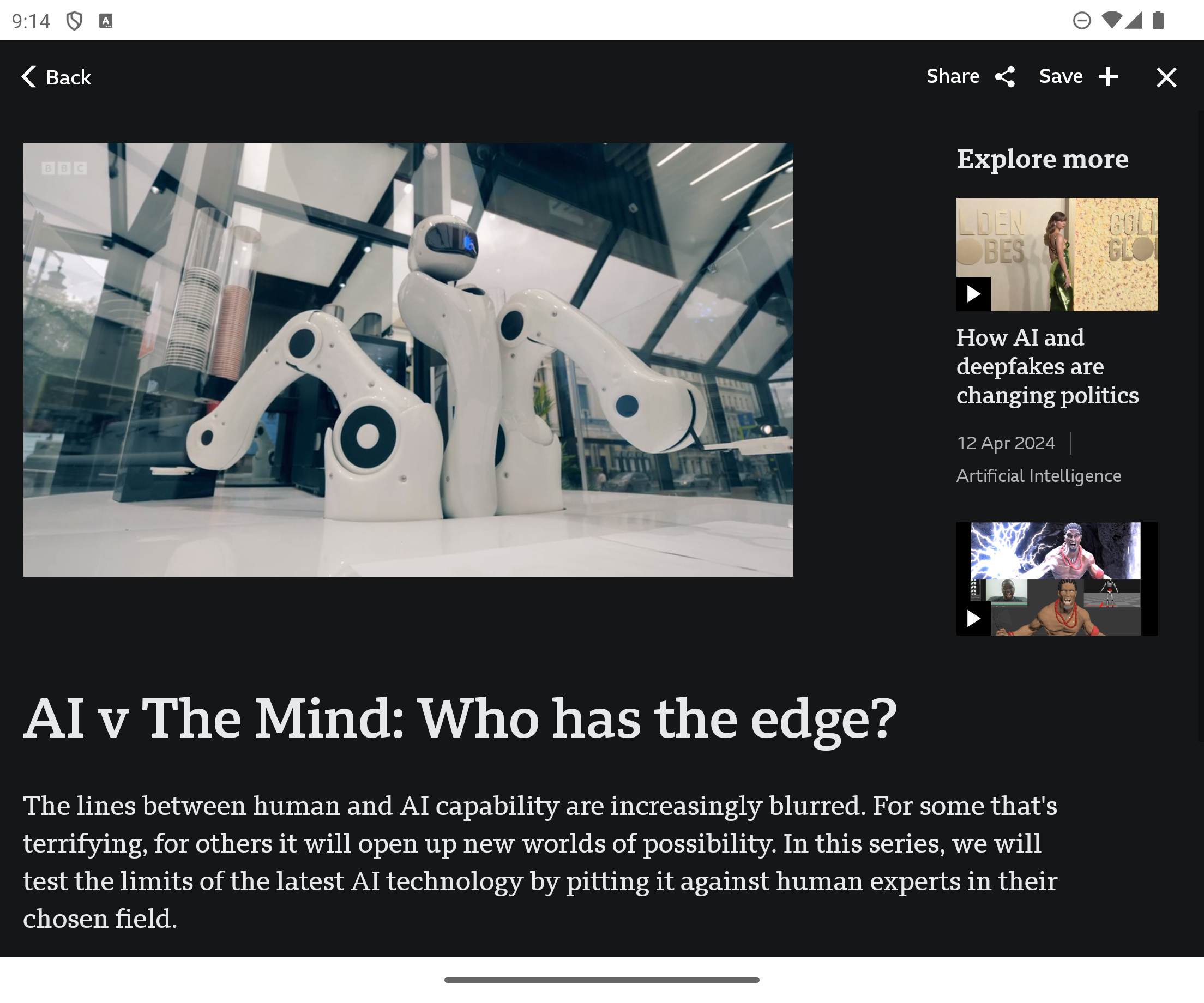Tap the plus icon beside Save

pos(1108,77)
